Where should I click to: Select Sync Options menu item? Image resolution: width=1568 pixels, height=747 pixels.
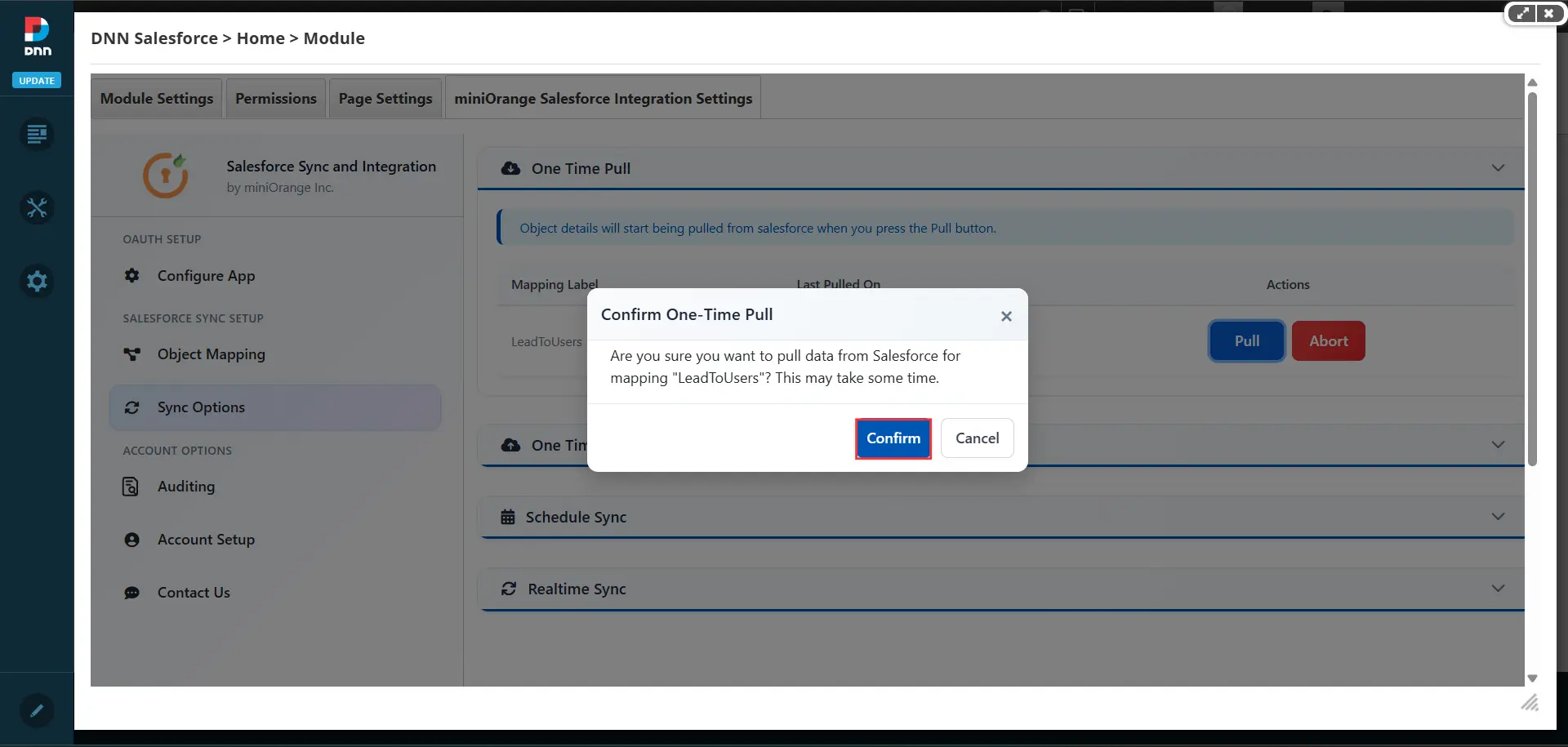pyautogui.click(x=275, y=407)
